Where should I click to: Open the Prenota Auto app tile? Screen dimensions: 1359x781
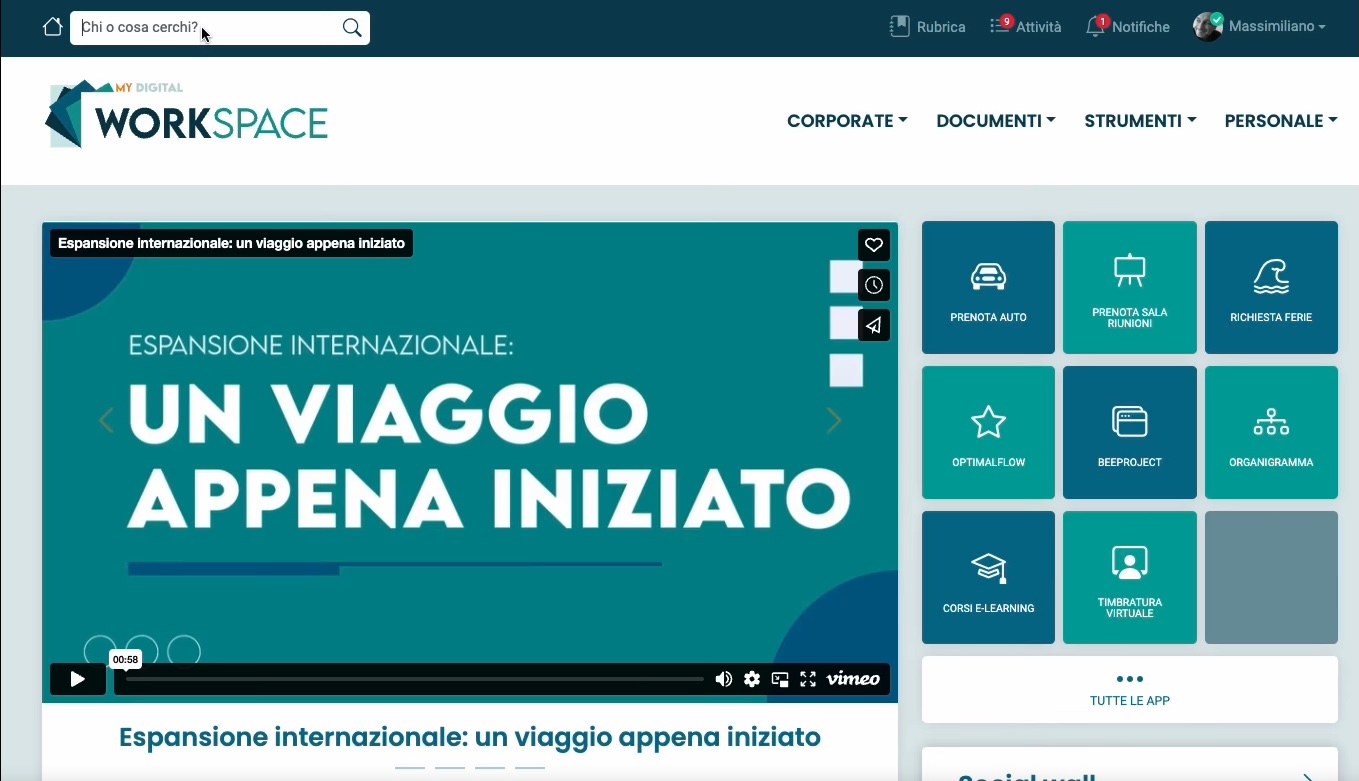988,287
